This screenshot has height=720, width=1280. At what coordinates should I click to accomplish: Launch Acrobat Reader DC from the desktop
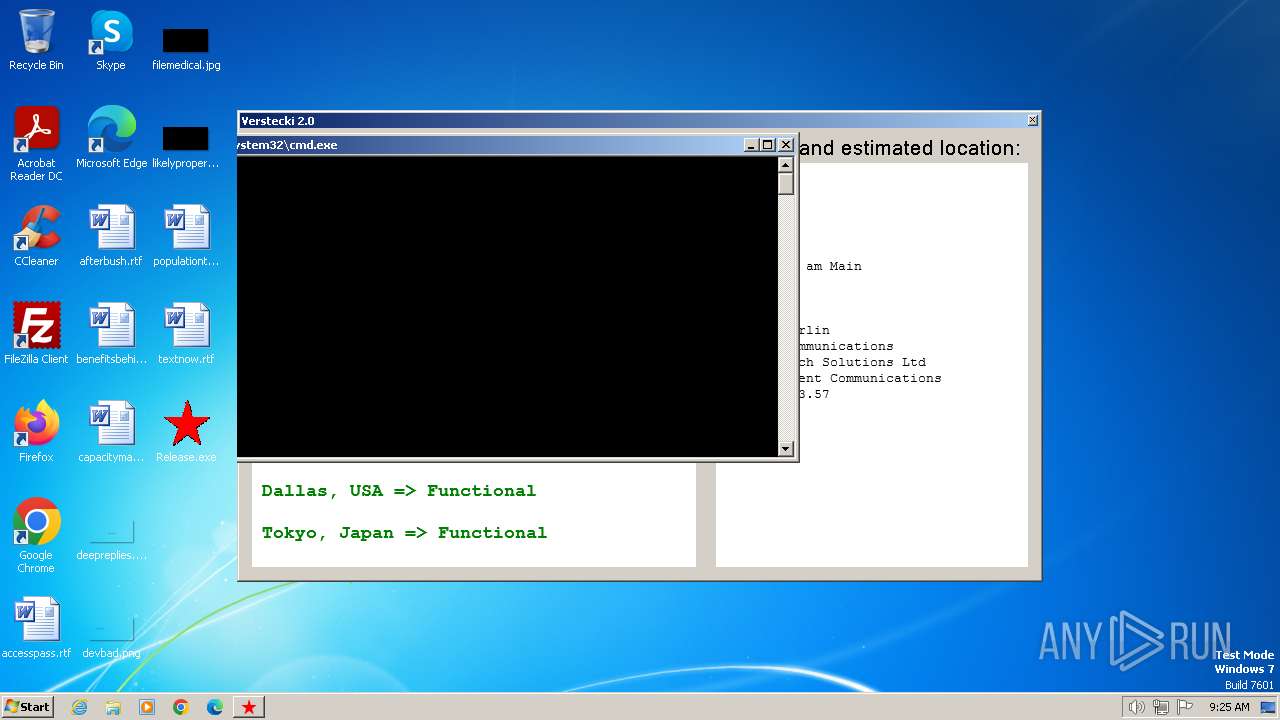36,144
